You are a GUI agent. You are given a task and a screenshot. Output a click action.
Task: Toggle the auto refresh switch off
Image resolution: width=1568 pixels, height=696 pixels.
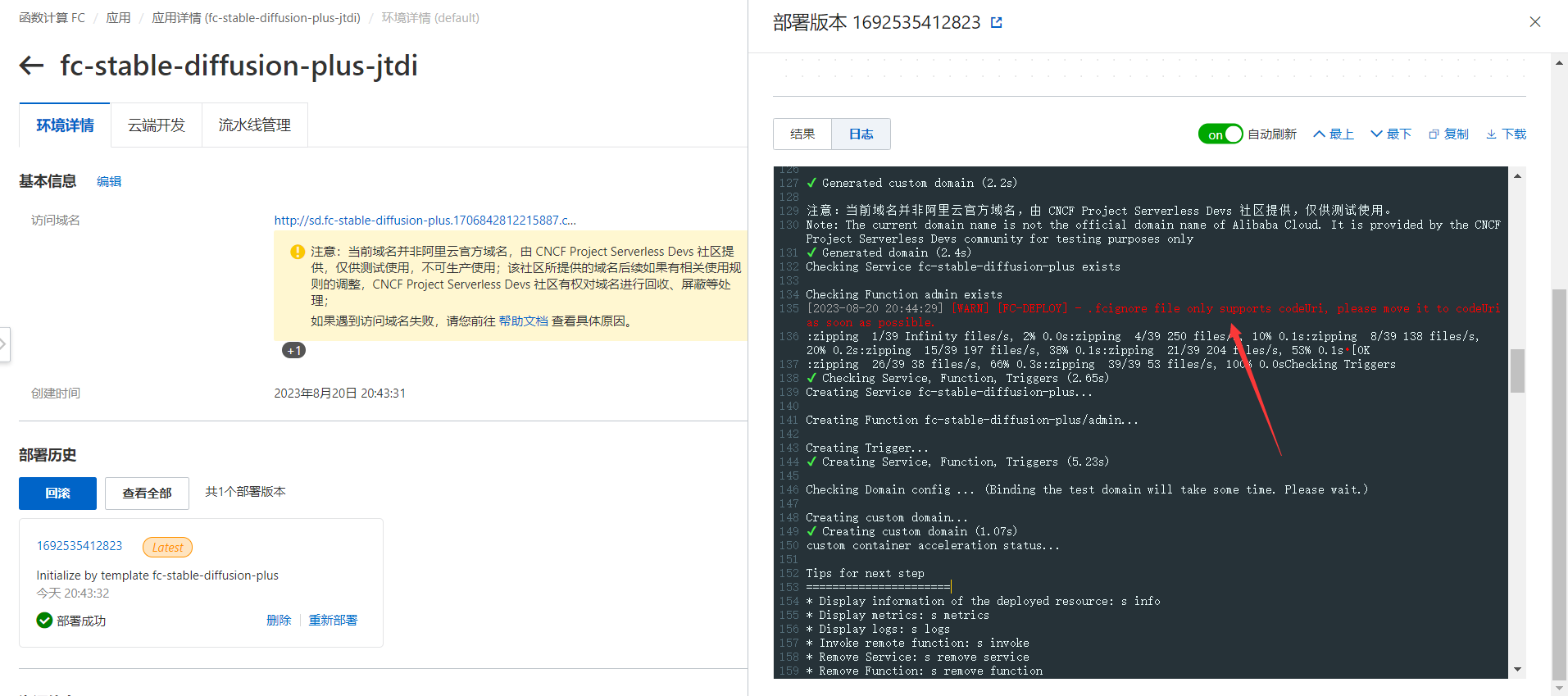point(1220,134)
